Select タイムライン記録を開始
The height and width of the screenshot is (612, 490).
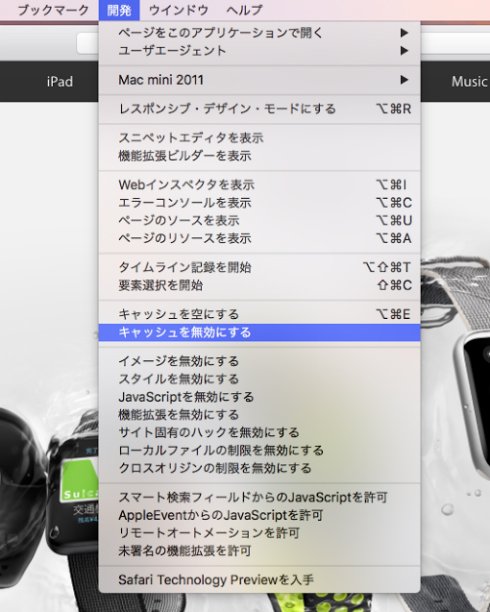click(260, 267)
